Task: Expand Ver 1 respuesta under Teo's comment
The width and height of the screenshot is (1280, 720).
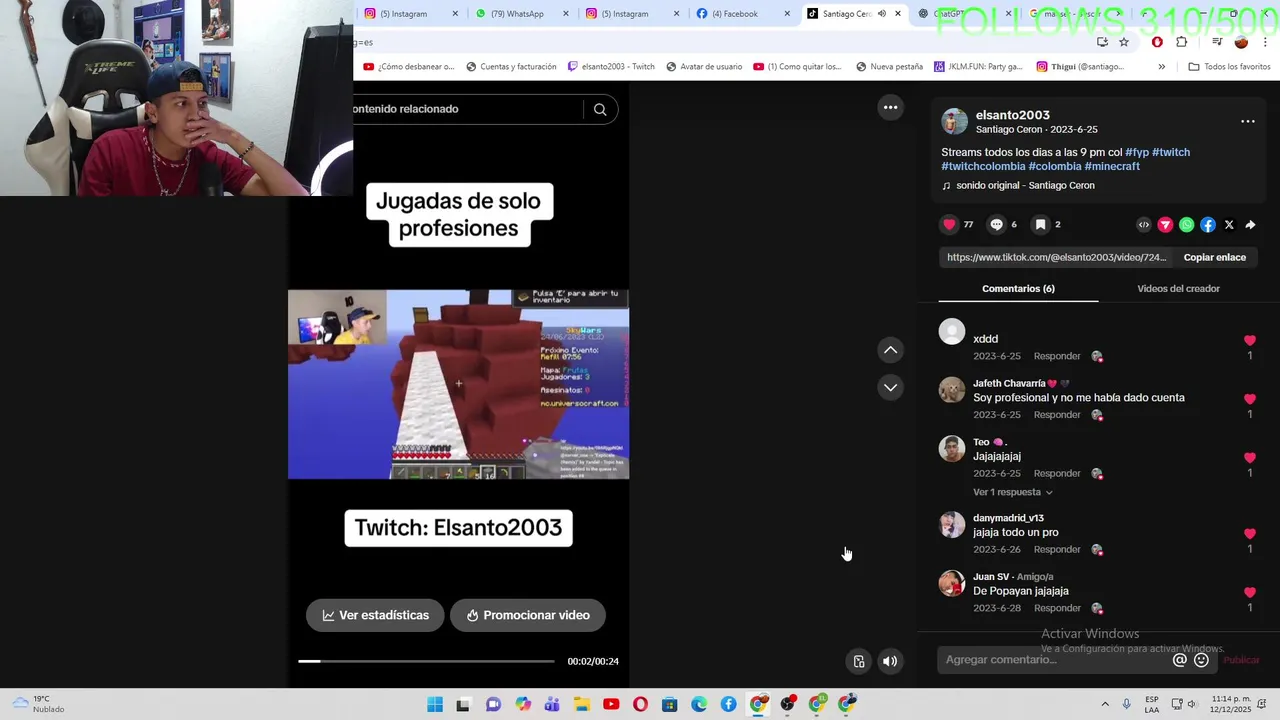Action: (x=1012, y=492)
